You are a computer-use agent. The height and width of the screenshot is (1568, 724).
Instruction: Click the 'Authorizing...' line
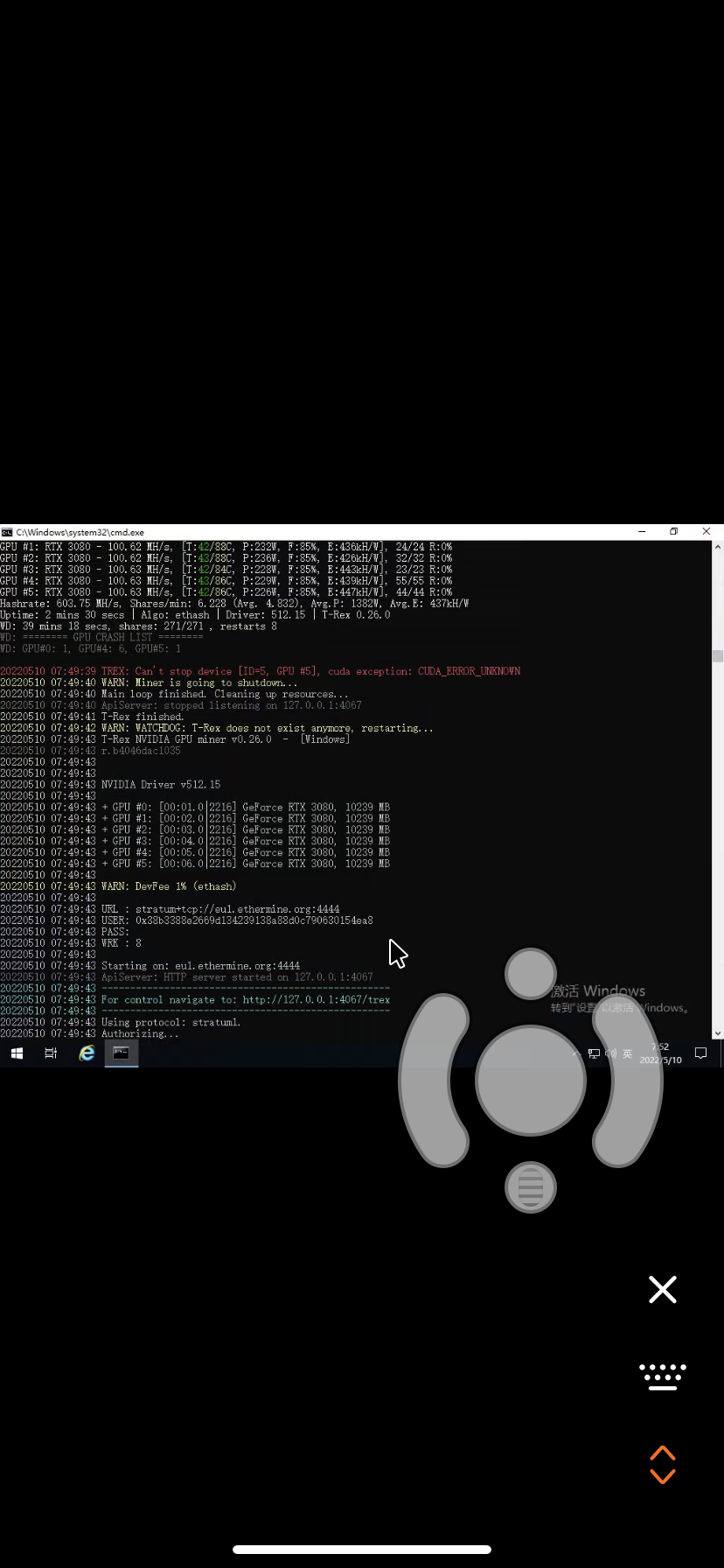click(x=89, y=1033)
